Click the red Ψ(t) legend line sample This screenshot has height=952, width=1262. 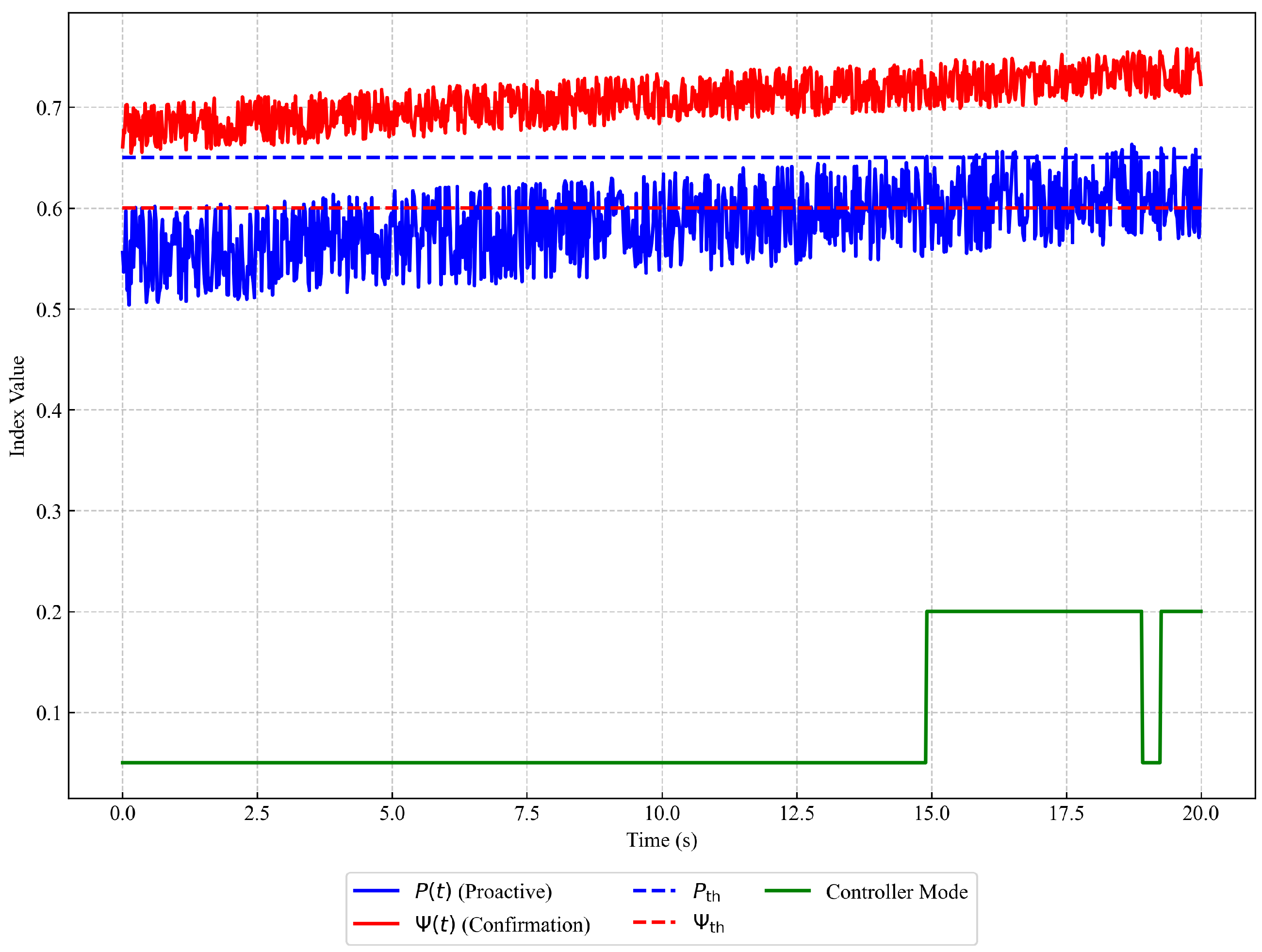(x=376, y=923)
